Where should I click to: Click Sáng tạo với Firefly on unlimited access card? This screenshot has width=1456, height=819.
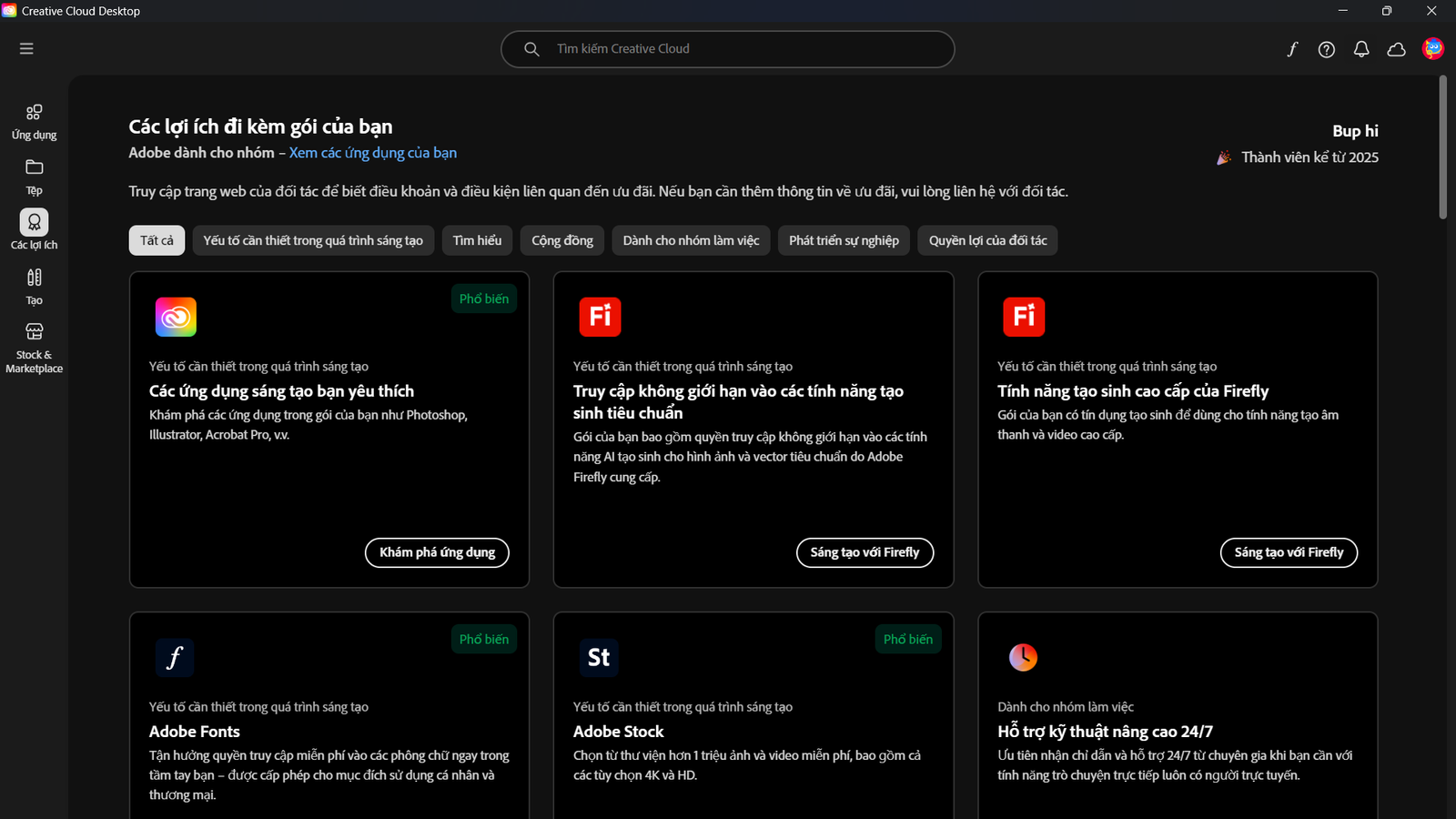pyautogui.click(x=864, y=552)
